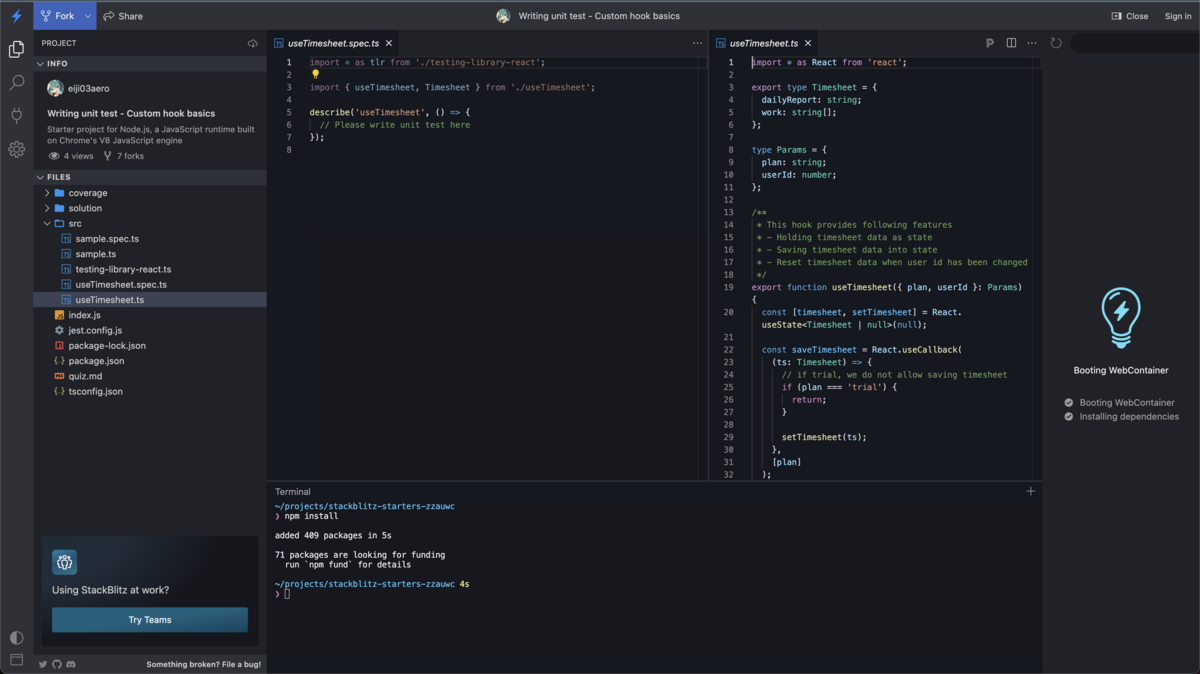Switch to the useTimesheet.spec.ts tab

[333, 43]
